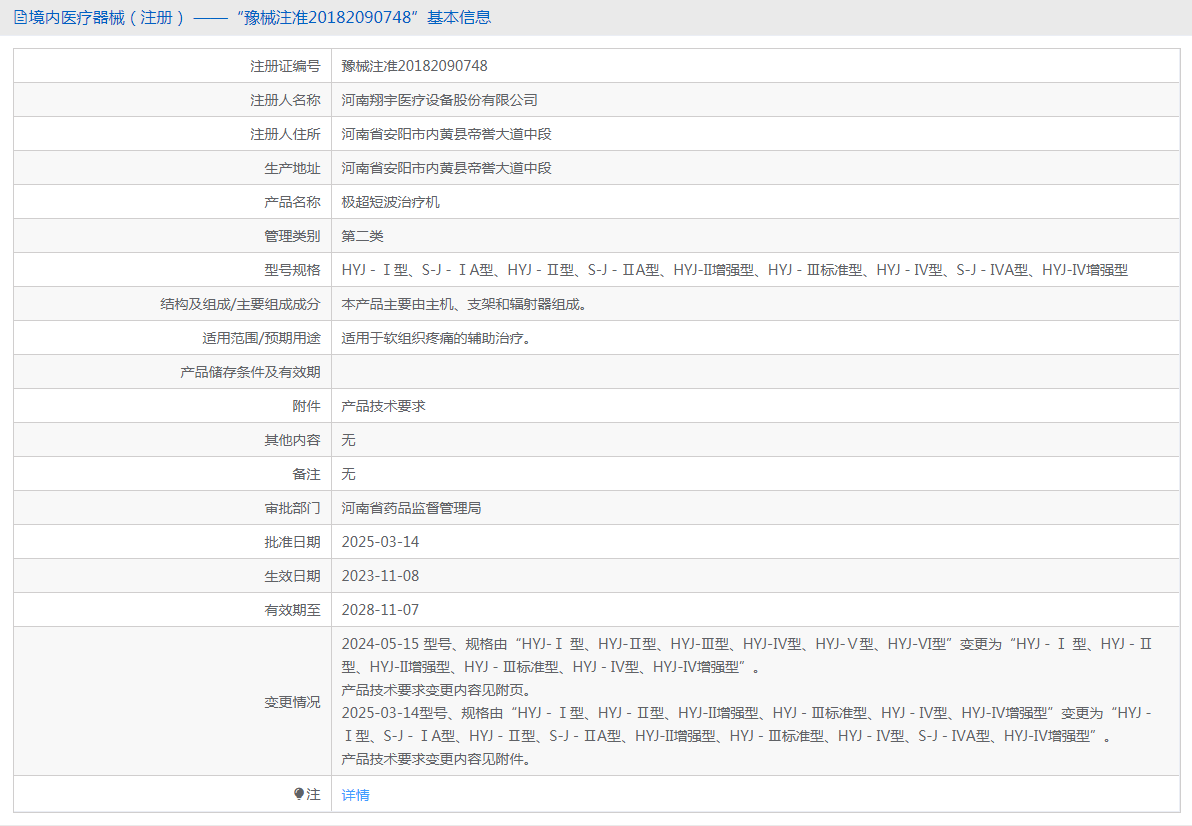1192x826 pixels.
Task: Select registration number 豫械注准20182090748 value
Action: coord(414,66)
